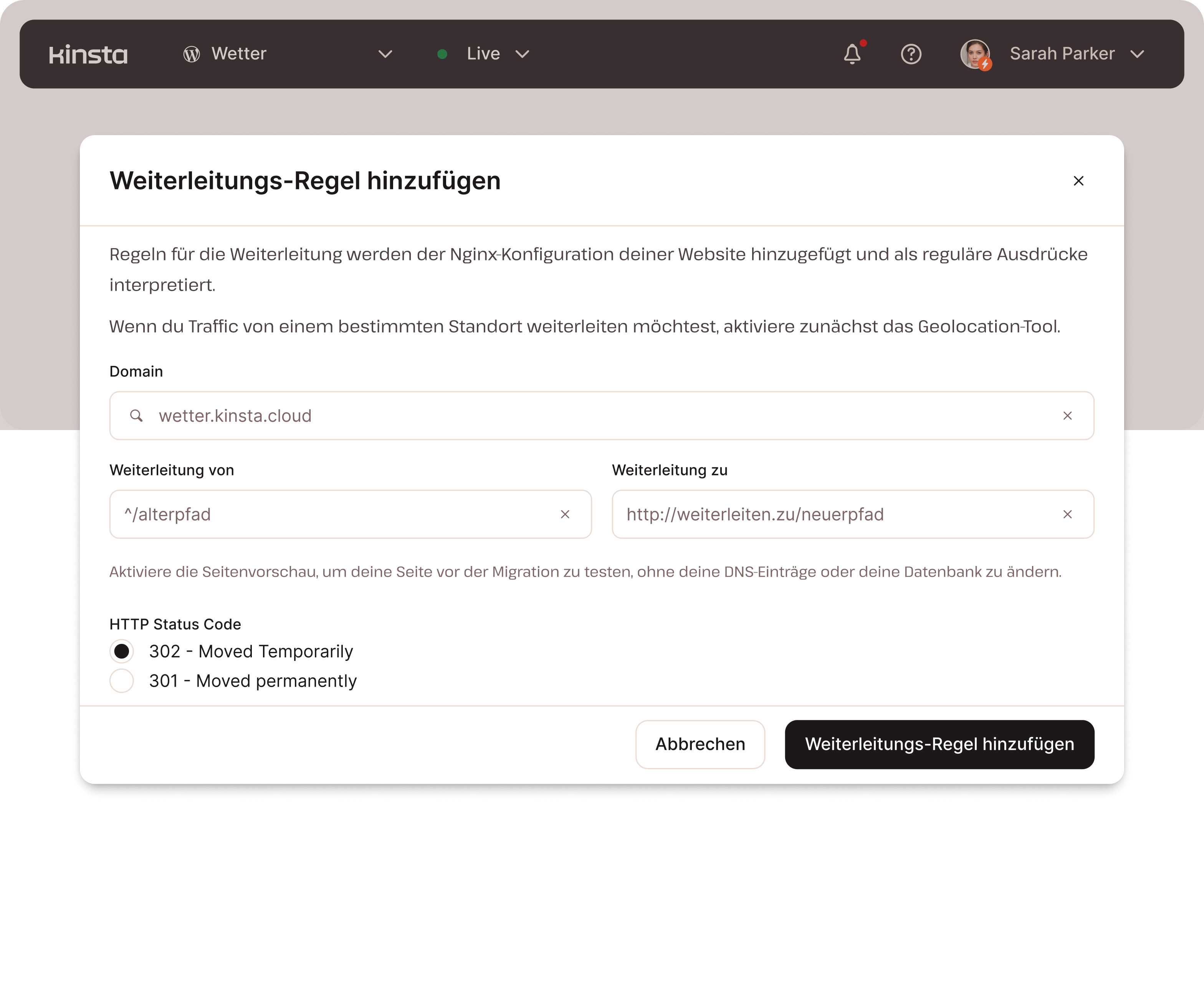This screenshot has height=983, width=1204.
Task: Click the search icon in Domain field
Action: (136, 416)
